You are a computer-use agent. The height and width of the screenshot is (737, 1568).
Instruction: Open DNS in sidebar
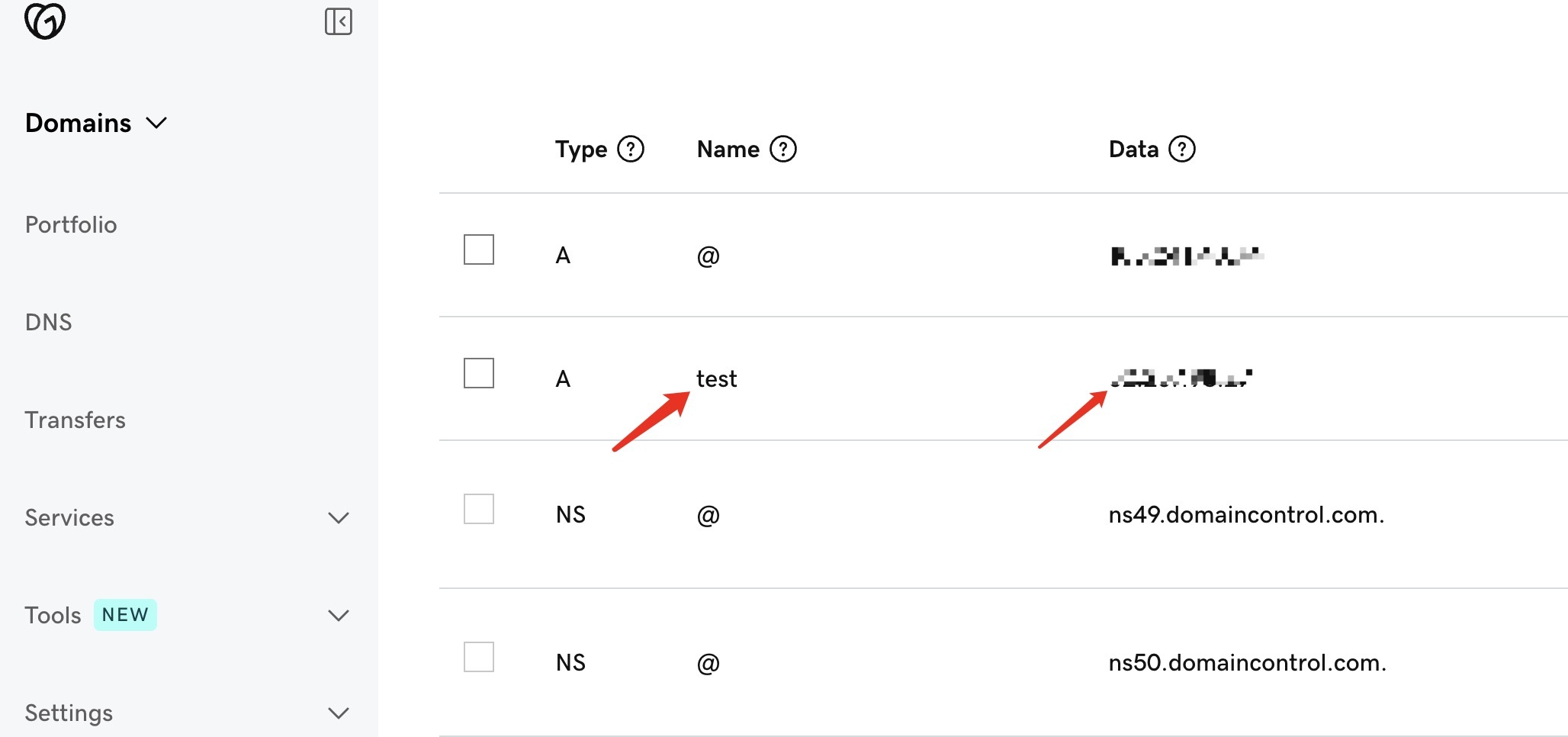click(x=48, y=323)
